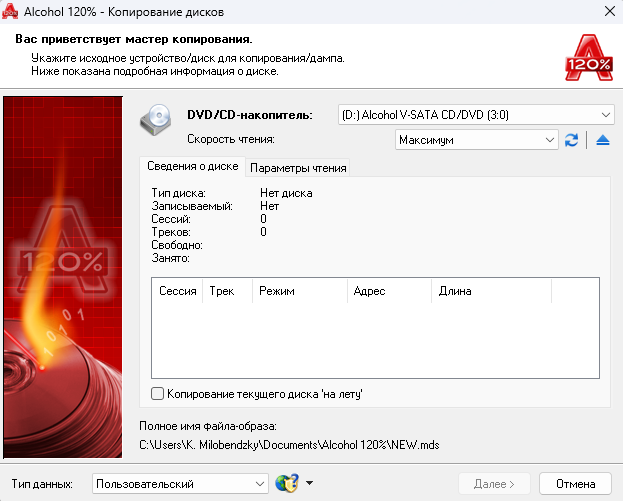Screen dimensions: 623x501
Task: Click the DVD/CD drive icon
Action: 156,119
